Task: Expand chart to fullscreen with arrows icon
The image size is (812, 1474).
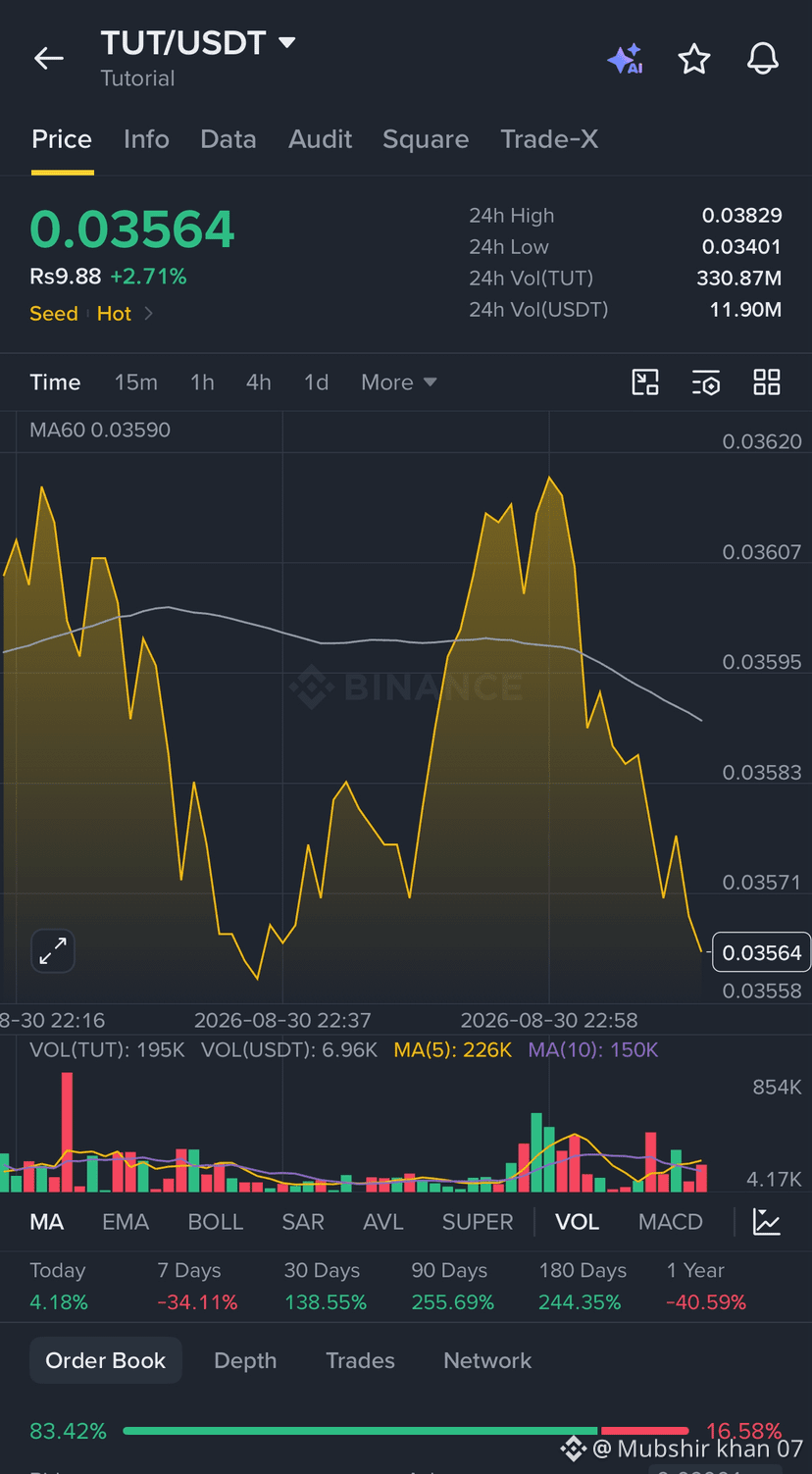Action: tap(53, 951)
